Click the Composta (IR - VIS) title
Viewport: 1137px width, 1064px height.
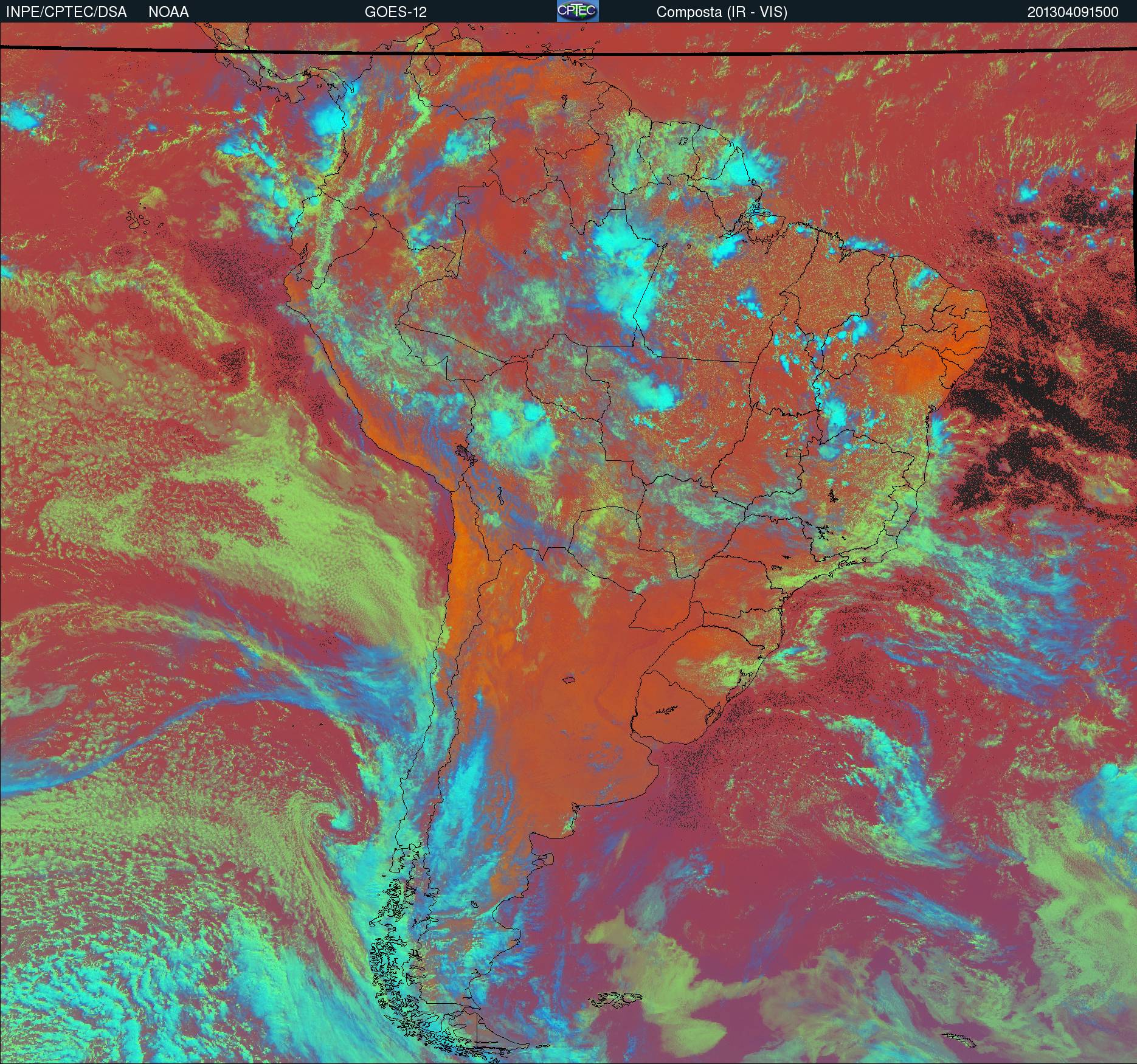(x=722, y=12)
